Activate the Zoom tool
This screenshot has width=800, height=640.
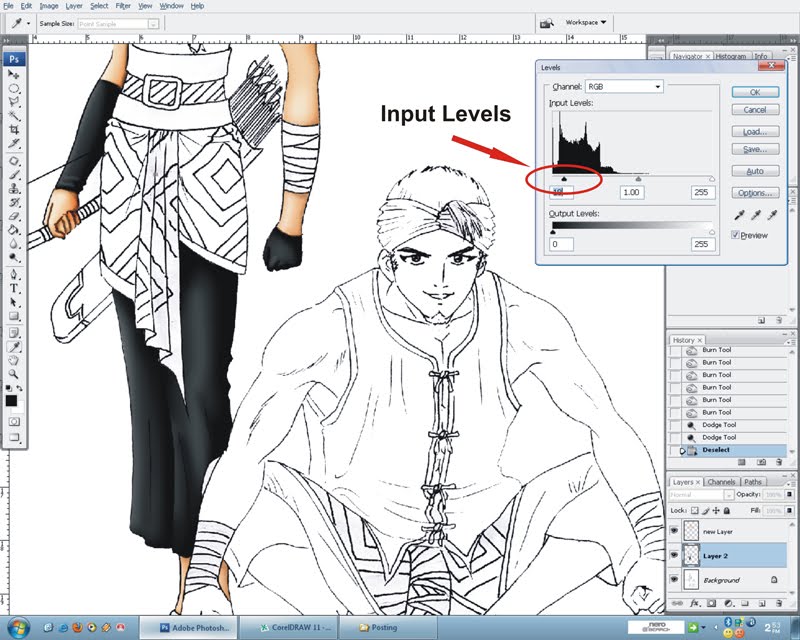[x=13, y=374]
